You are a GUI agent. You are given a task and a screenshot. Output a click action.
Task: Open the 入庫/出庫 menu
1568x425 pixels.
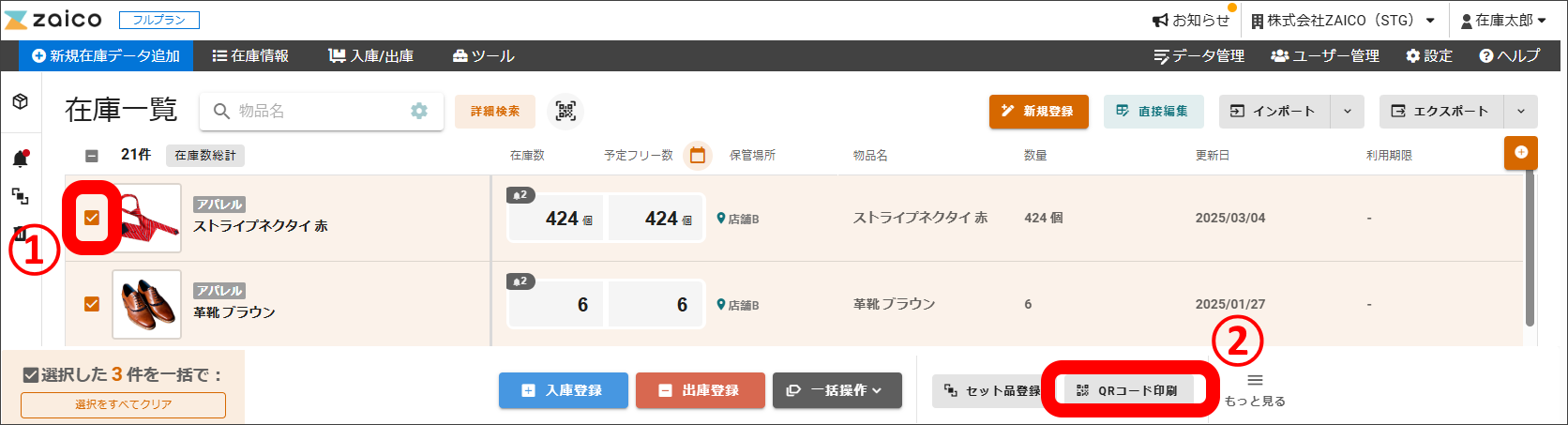point(370,56)
